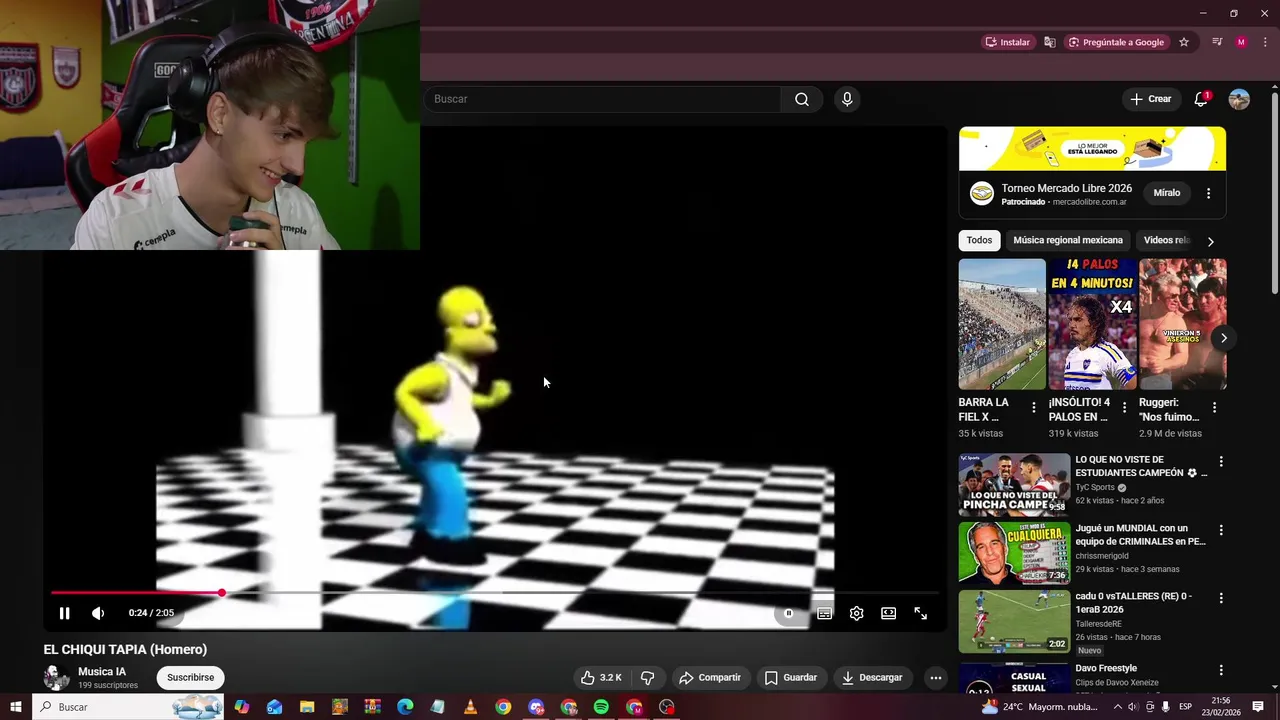Open Chrome profile M avatar
Image resolution: width=1280 pixels, height=720 pixels.
(1241, 42)
